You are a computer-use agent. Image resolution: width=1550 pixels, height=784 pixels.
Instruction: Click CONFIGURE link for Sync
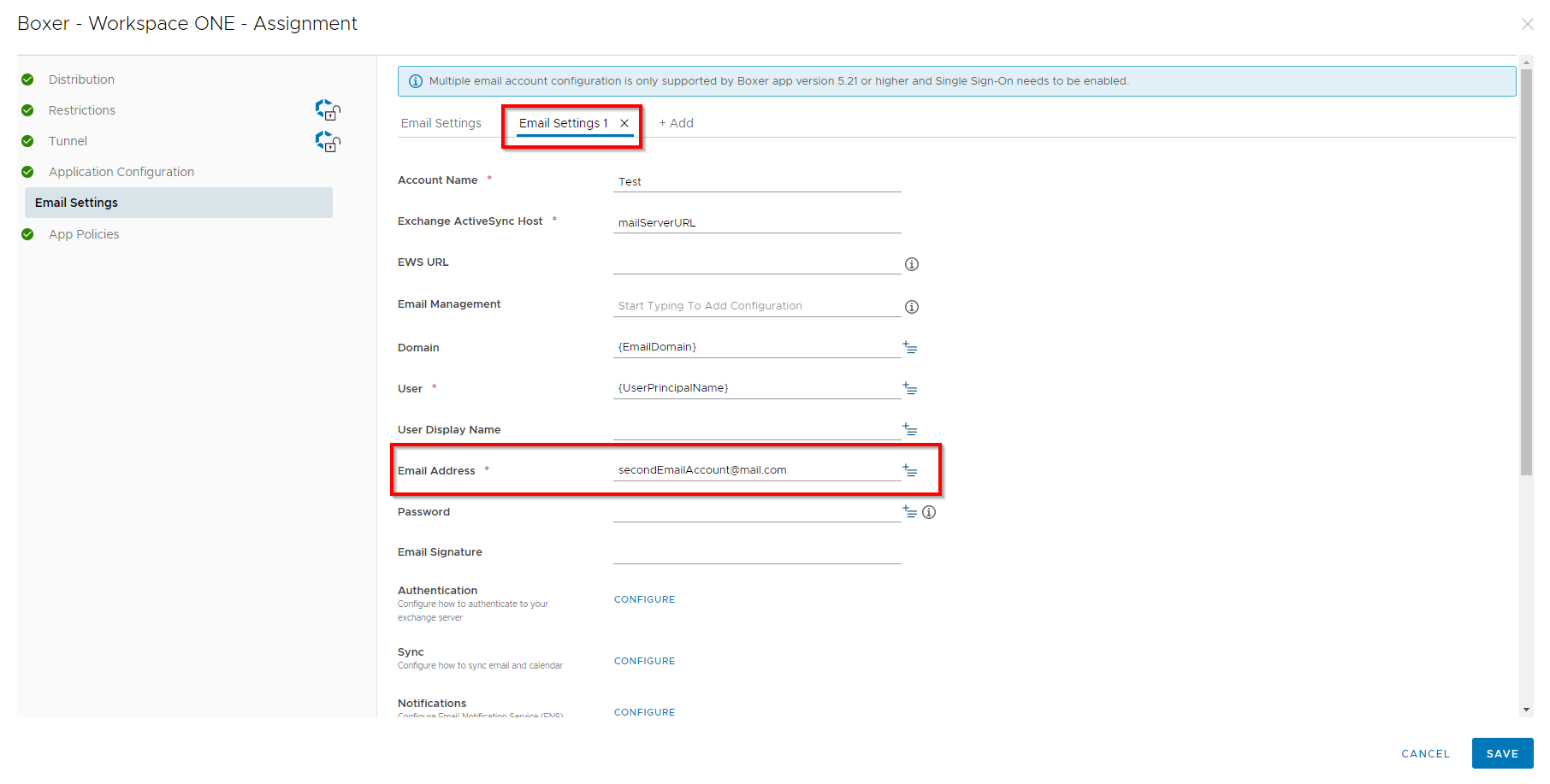644,661
